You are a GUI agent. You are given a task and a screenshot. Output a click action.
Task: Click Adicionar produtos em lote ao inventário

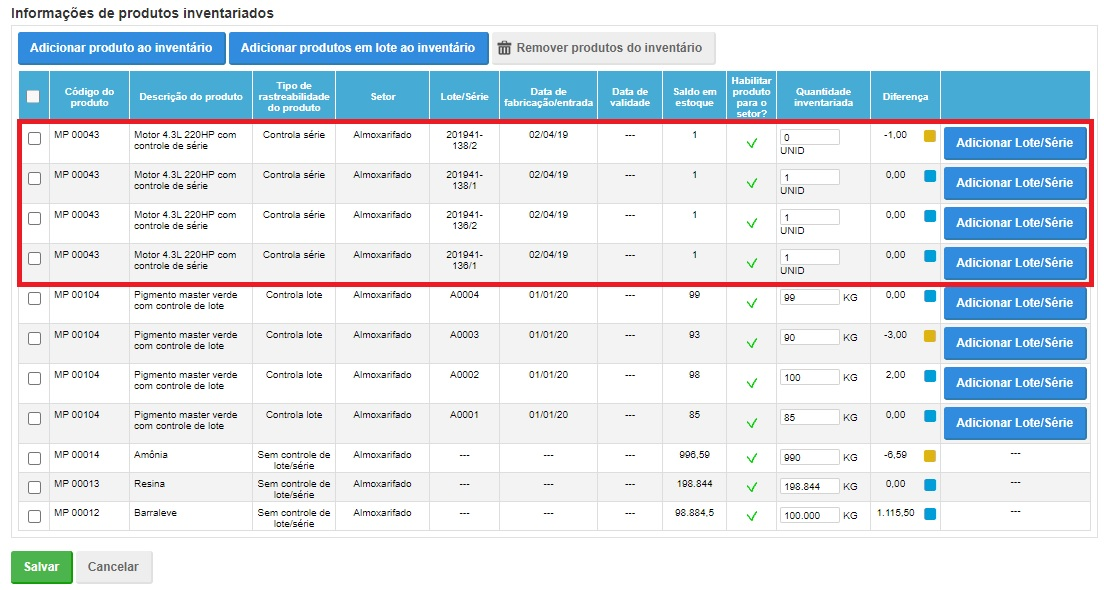coord(358,48)
